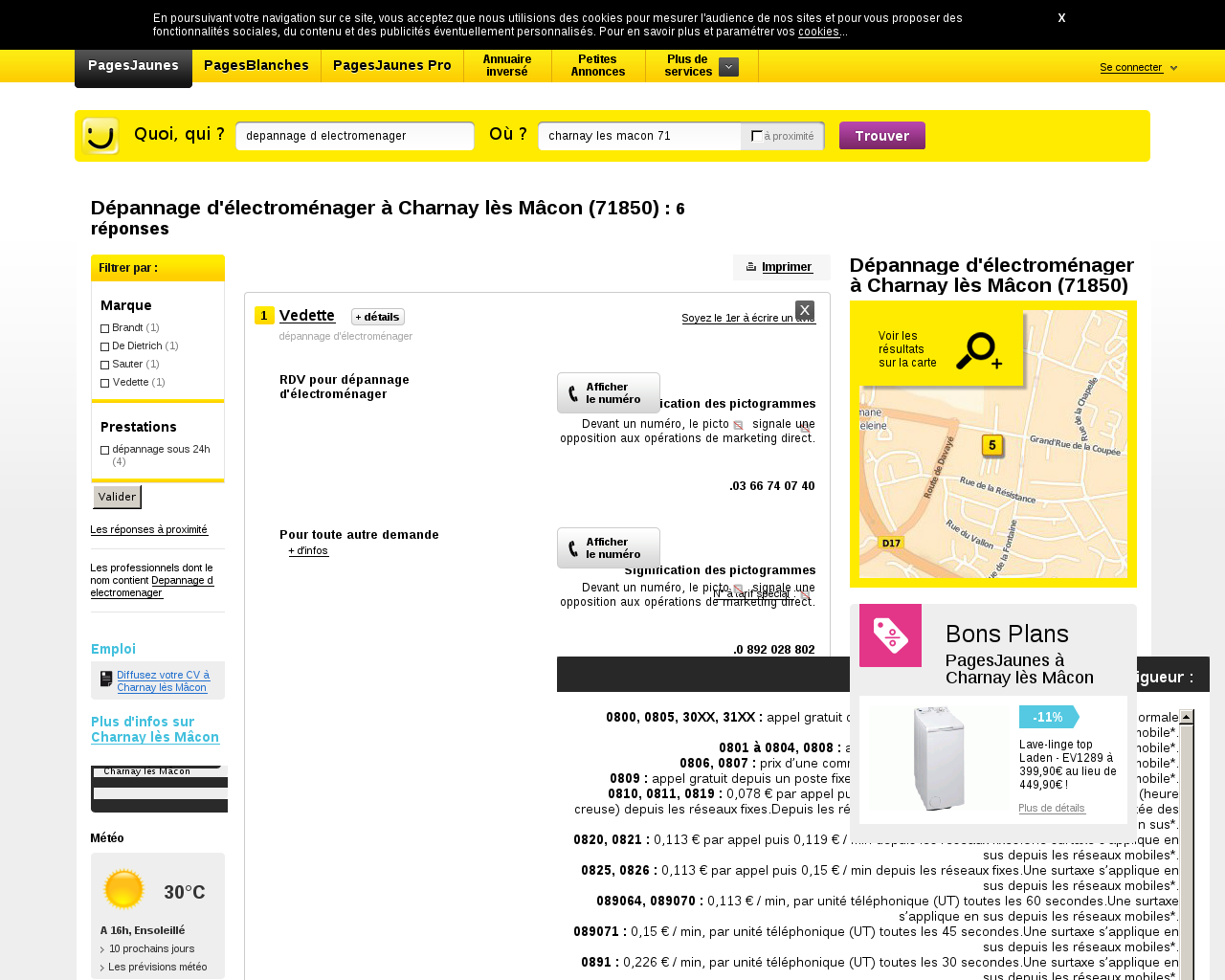Select the PagesJaunes tab
This screenshot has height=980, width=1225.
pos(133,66)
